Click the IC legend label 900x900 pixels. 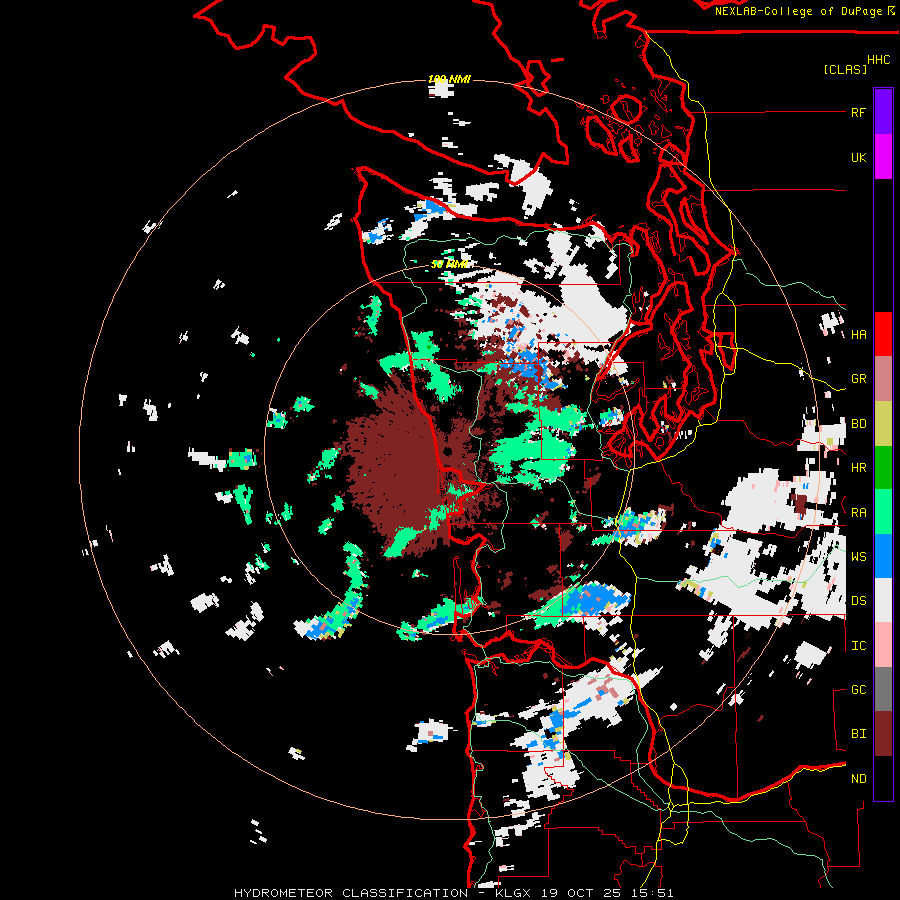click(858, 646)
